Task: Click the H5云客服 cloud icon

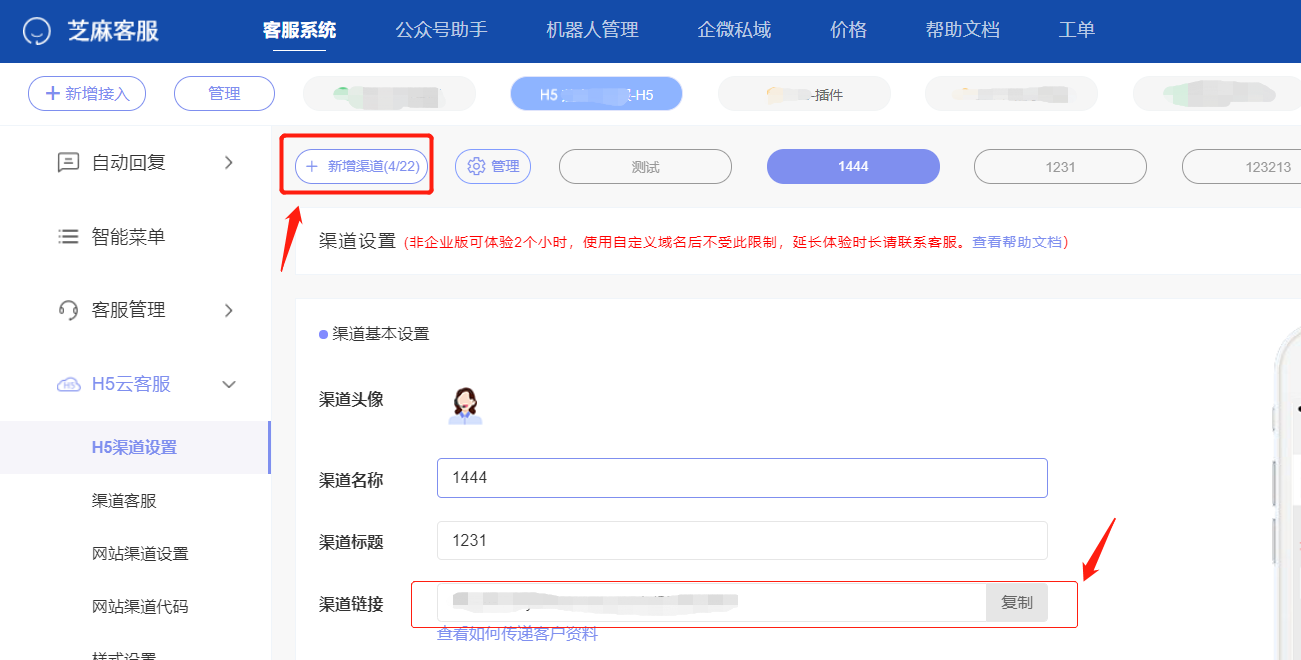Action: click(67, 384)
